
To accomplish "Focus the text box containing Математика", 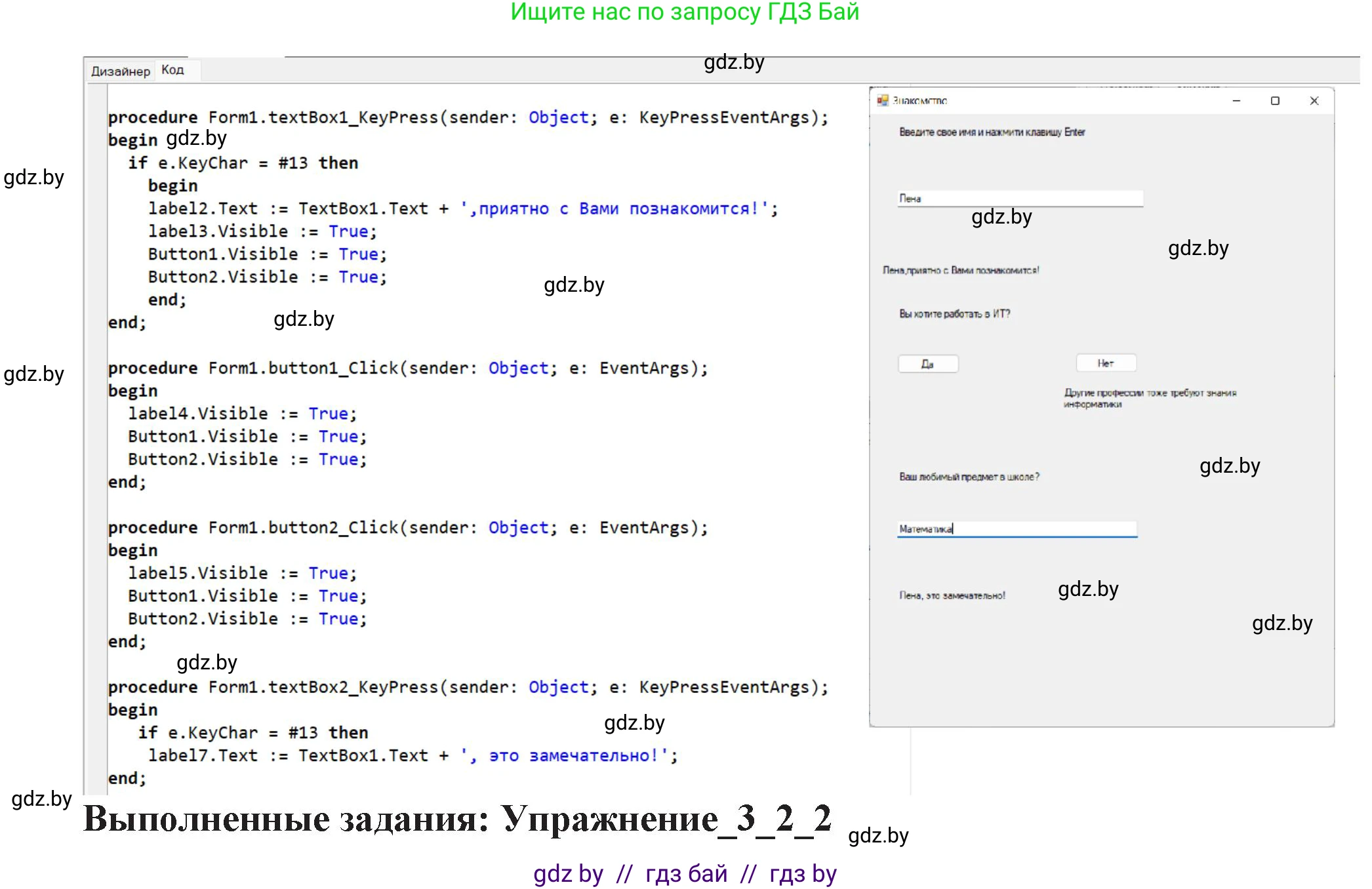I will click(x=1017, y=528).
